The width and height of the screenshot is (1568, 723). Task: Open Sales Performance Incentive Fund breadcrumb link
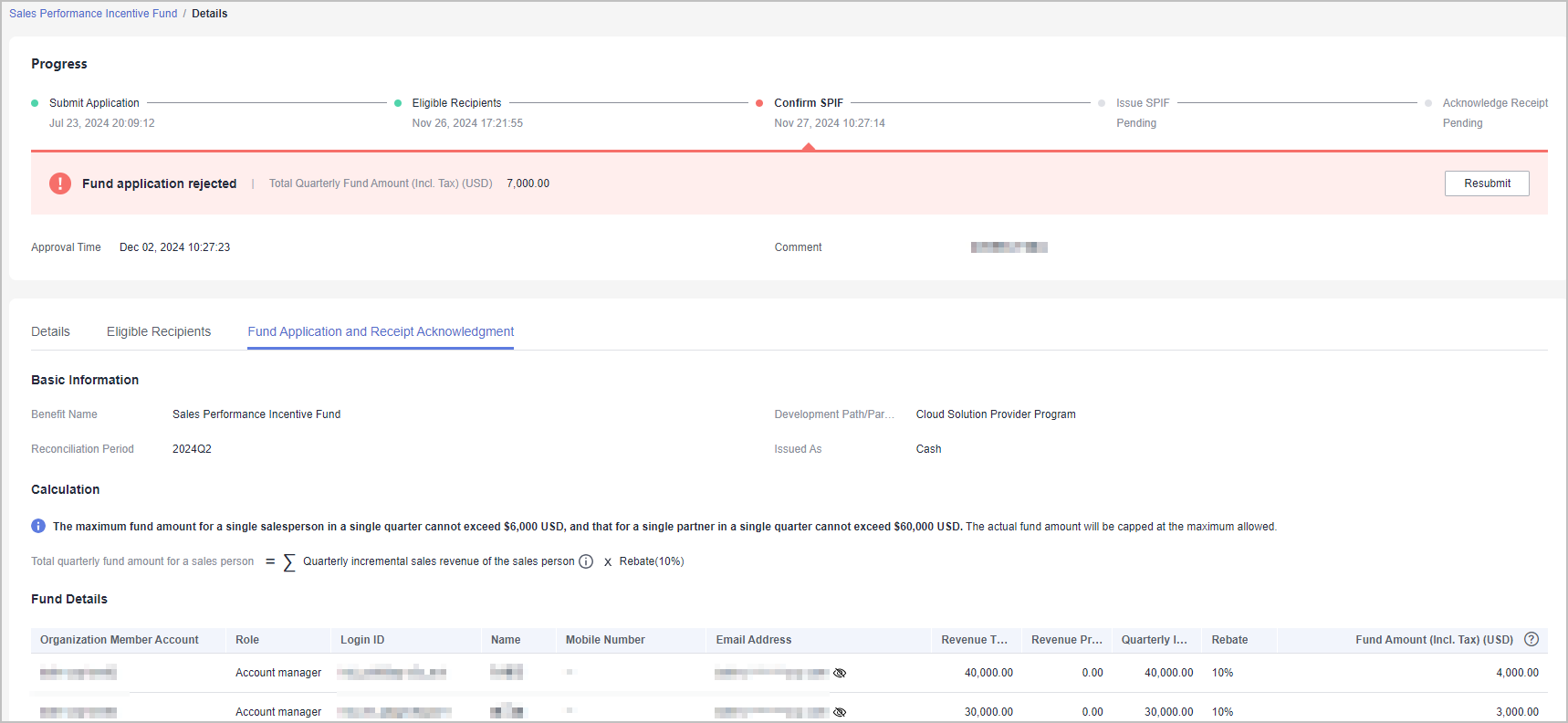(93, 14)
